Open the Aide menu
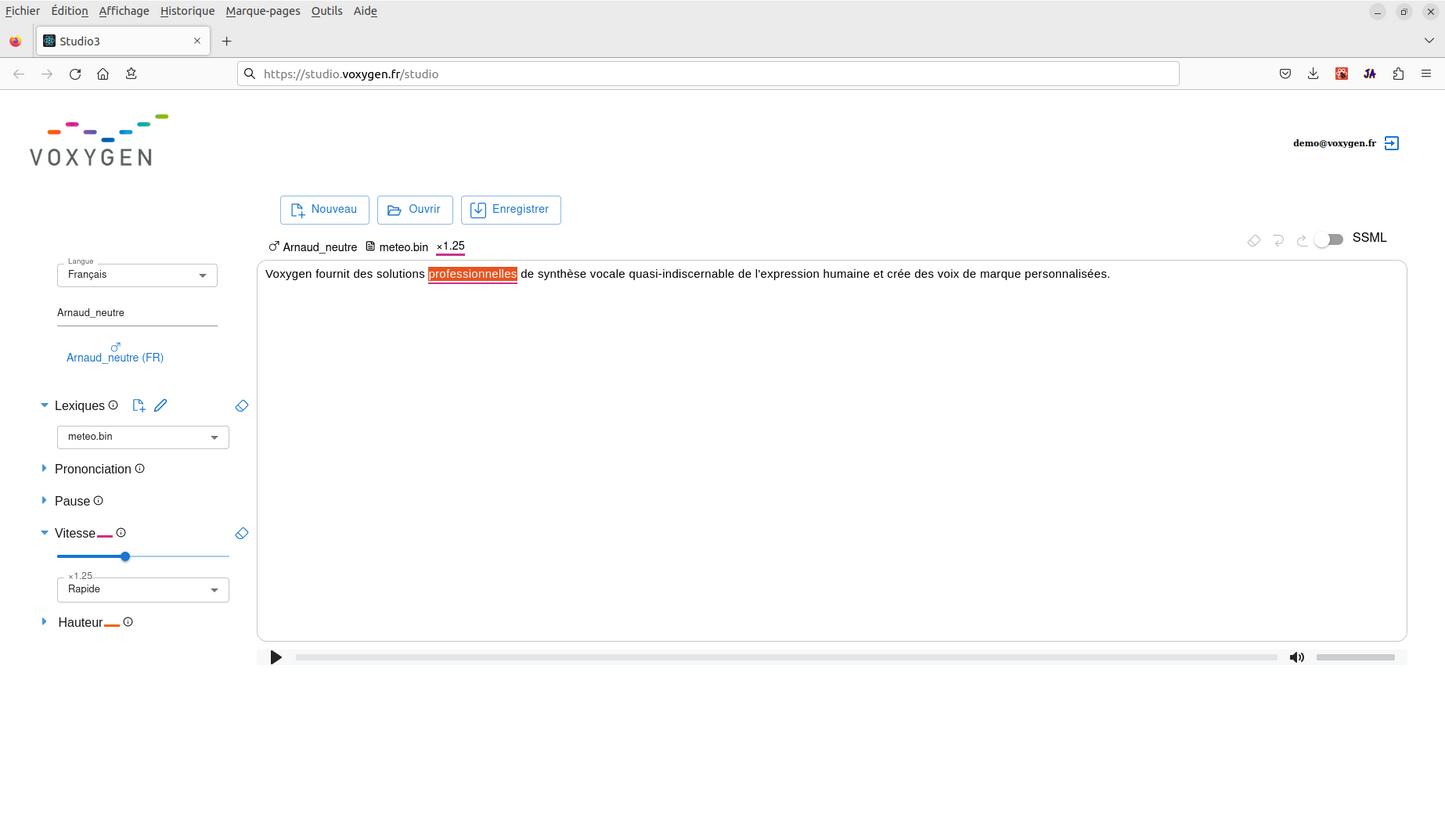The height and width of the screenshot is (824, 1445). (x=365, y=11)
